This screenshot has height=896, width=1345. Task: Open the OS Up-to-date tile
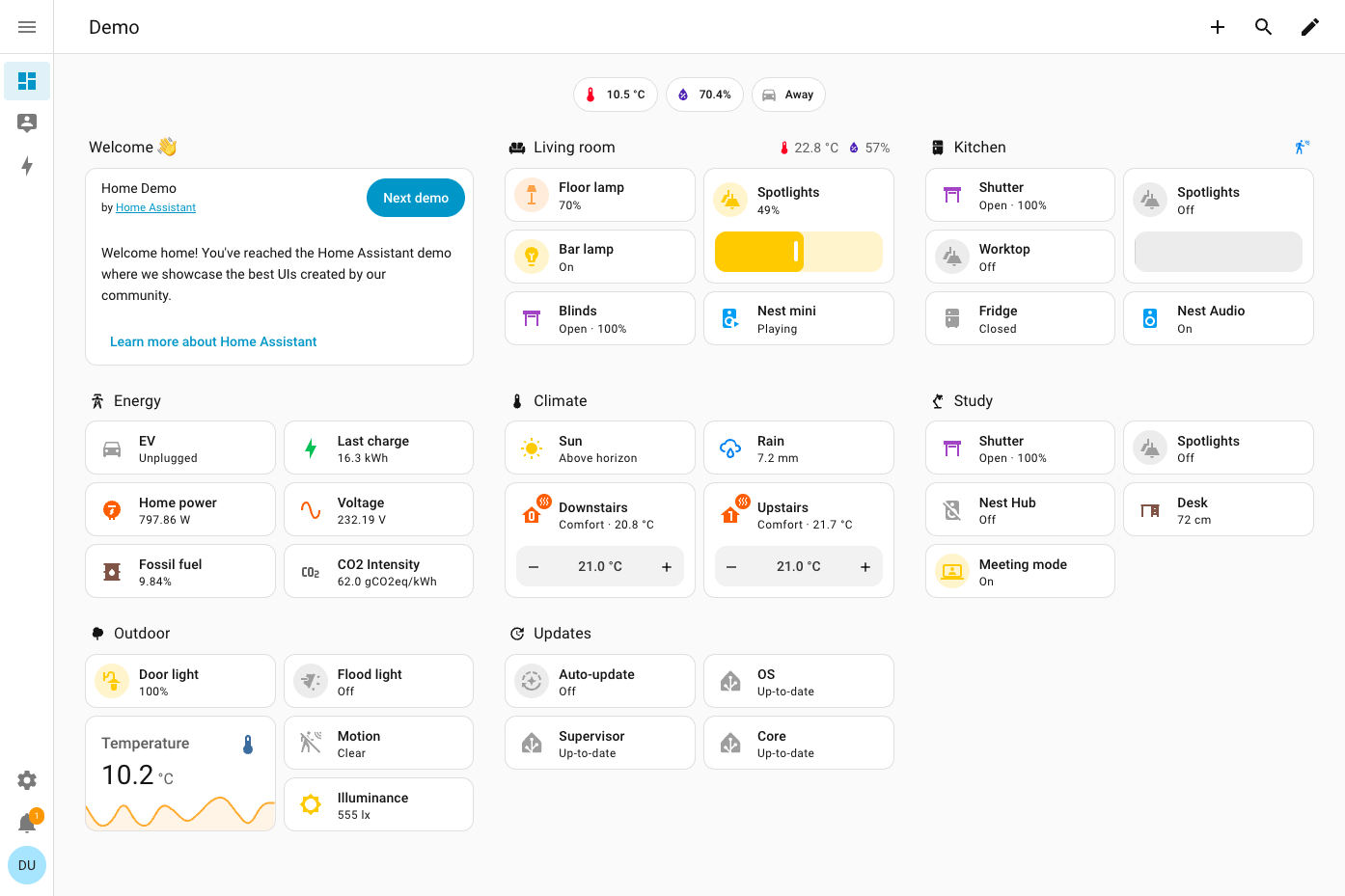click(x=799, y=681)
